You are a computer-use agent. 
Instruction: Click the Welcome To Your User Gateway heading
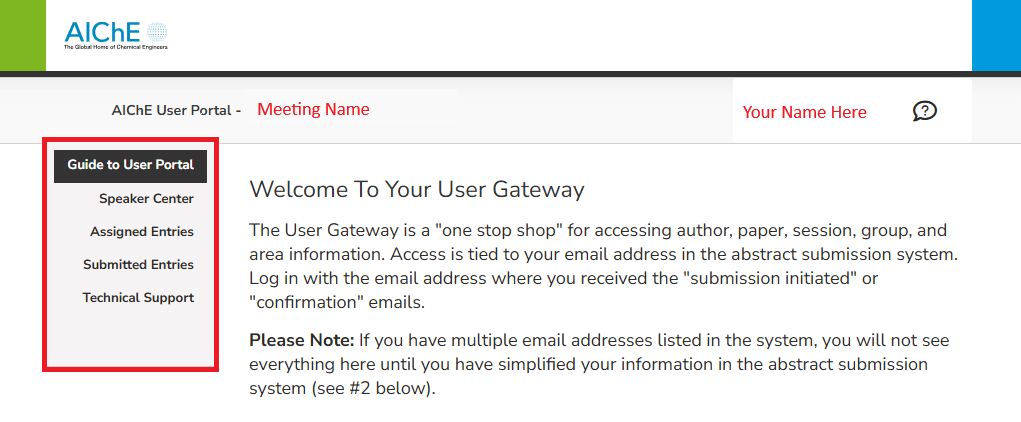click(416, 189)
